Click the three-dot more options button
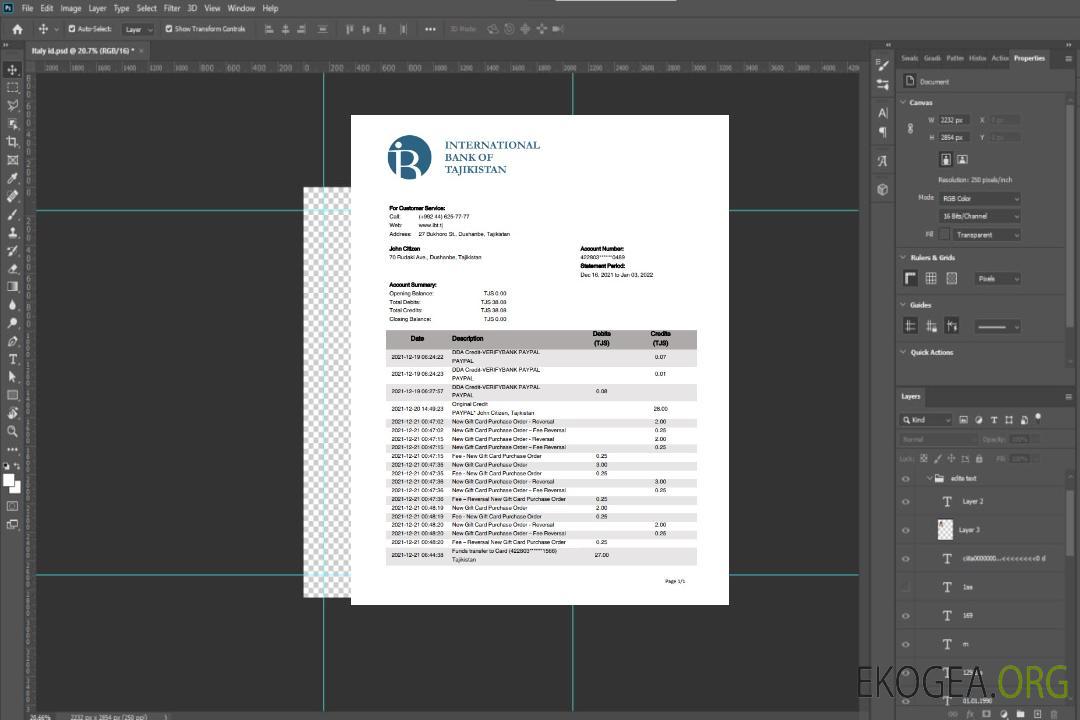 click(x=430, y=29)
